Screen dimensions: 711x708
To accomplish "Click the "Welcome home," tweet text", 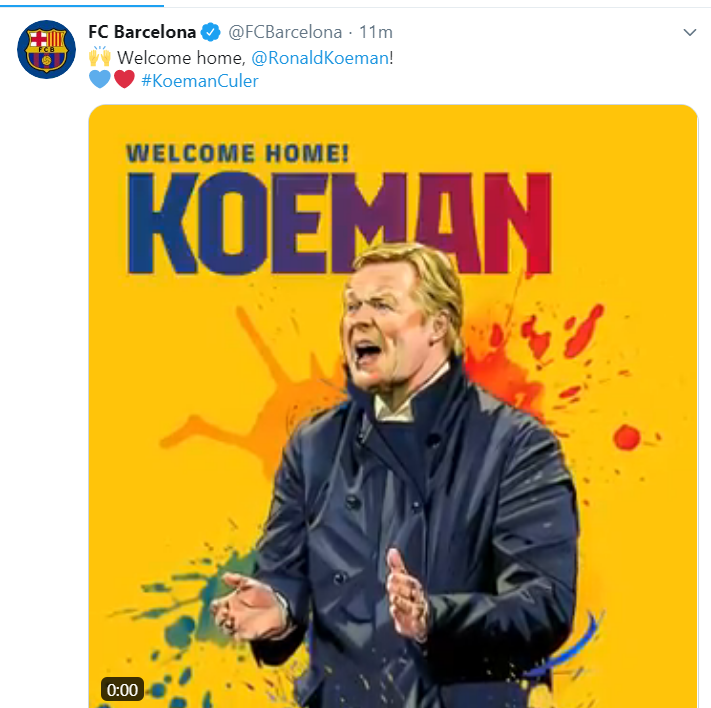I will [181, 57].
